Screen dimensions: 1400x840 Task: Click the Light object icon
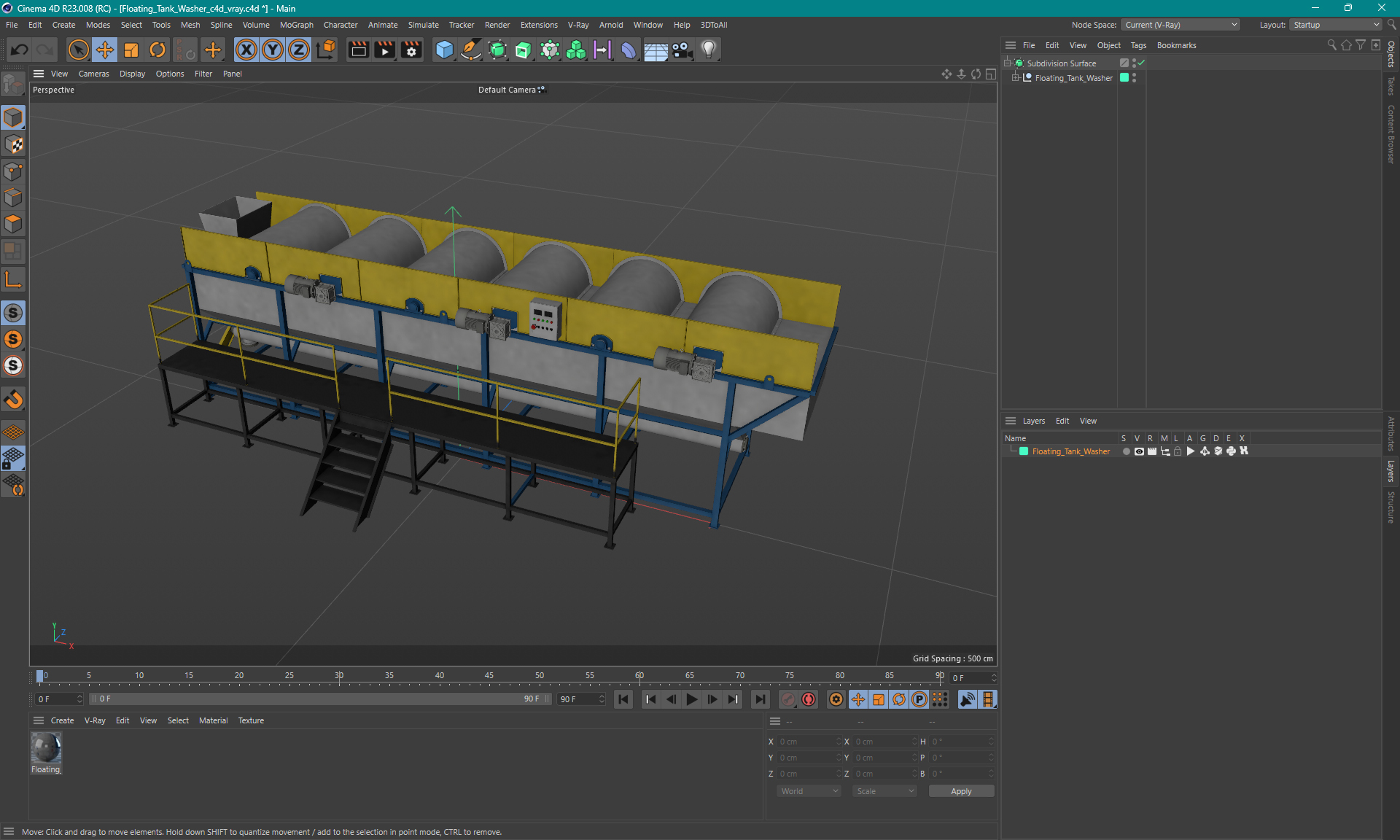[x=708, y=50]
